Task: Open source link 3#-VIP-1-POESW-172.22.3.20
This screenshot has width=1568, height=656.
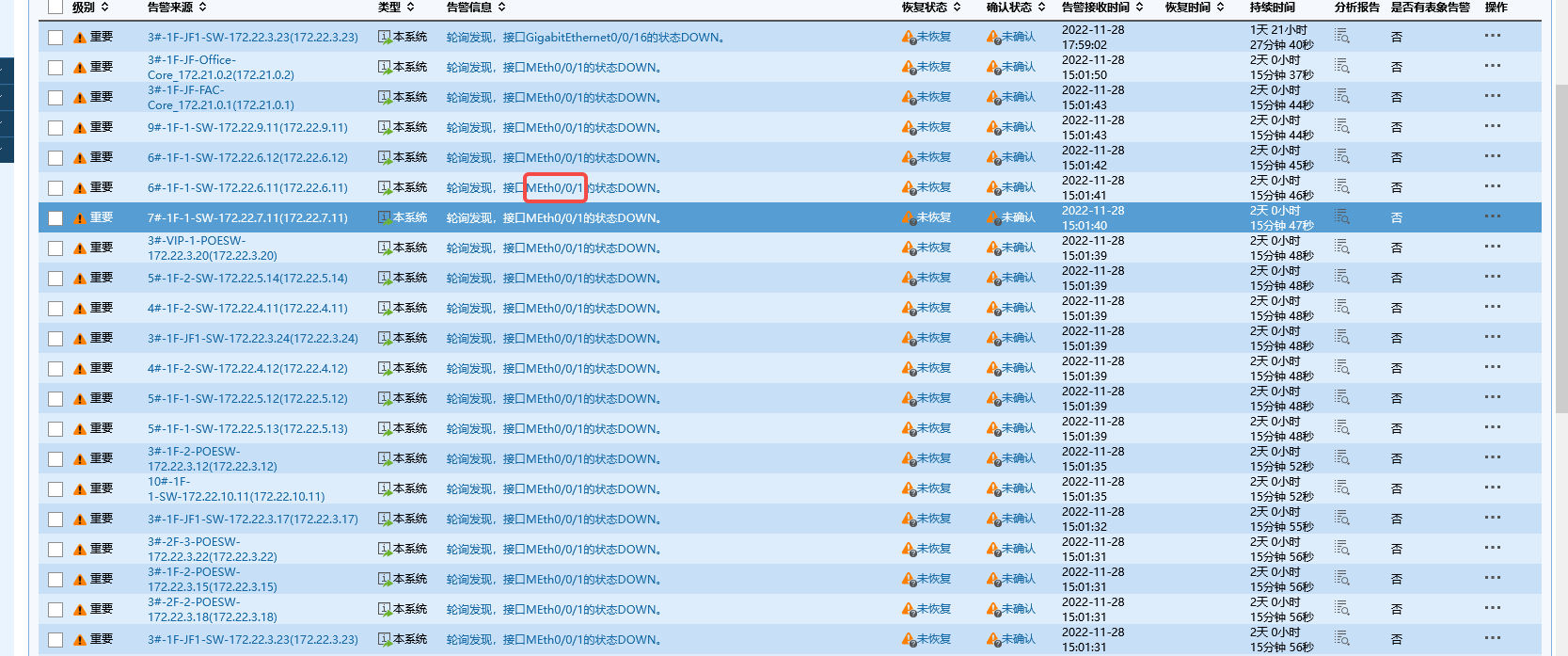Action: point(213,248)
